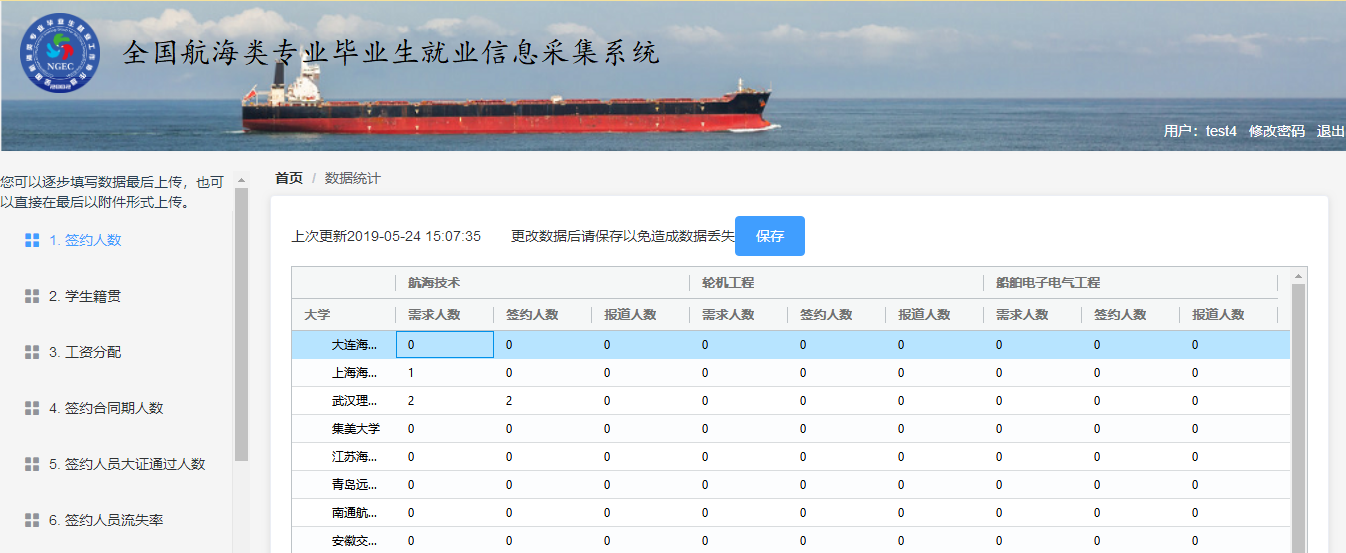Click the grid icon beside 工资分配
Viewport: 1346px width, 553px height.
coord(32,352)
